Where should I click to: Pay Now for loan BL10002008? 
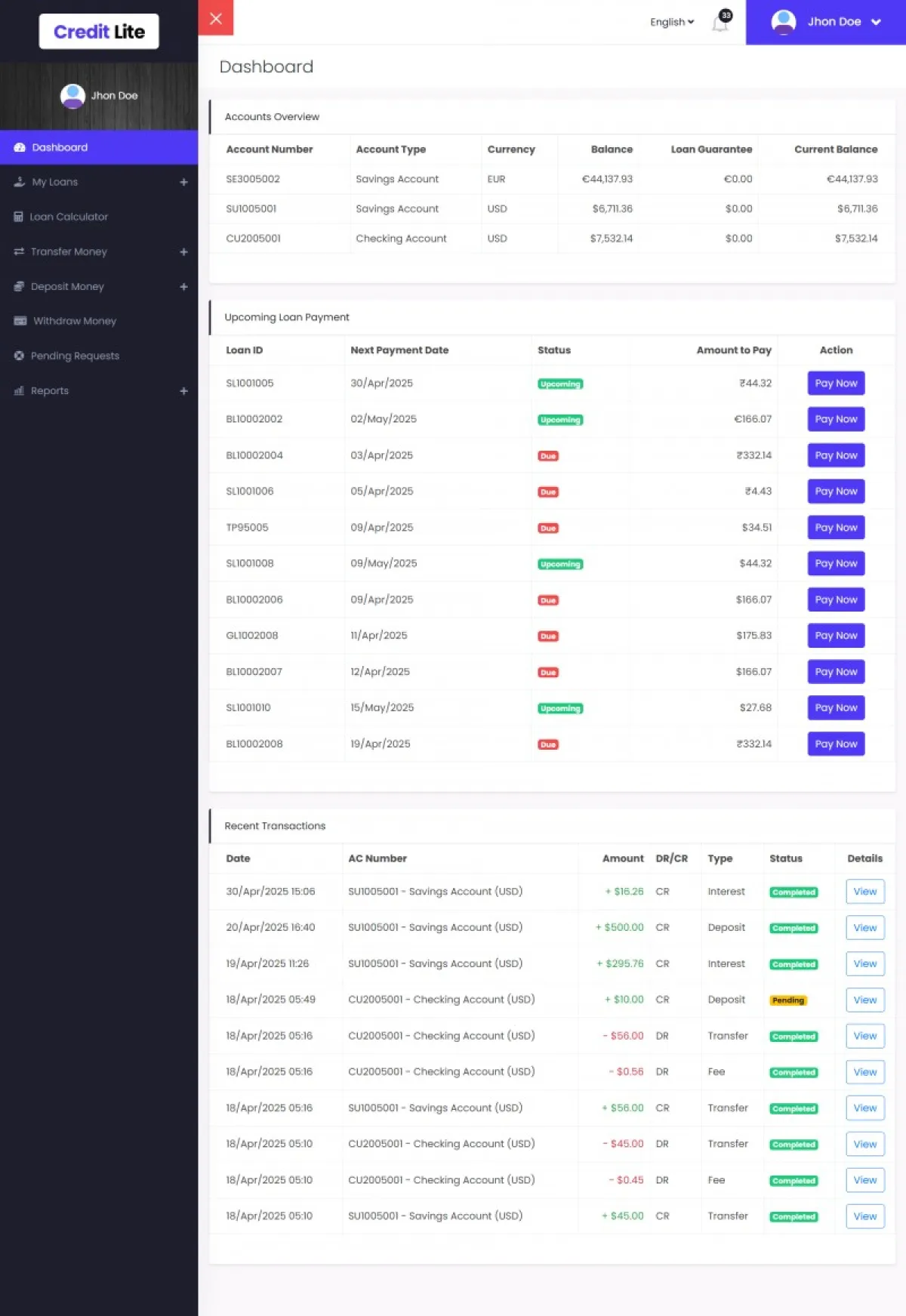(x=836, y=744)
